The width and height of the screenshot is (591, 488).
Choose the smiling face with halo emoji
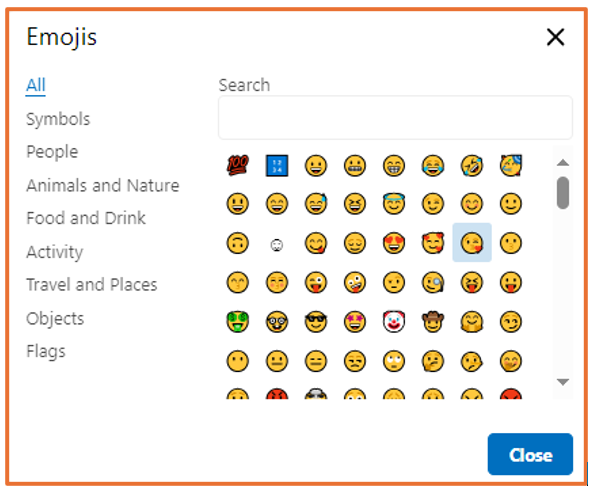tap(393, 203)
